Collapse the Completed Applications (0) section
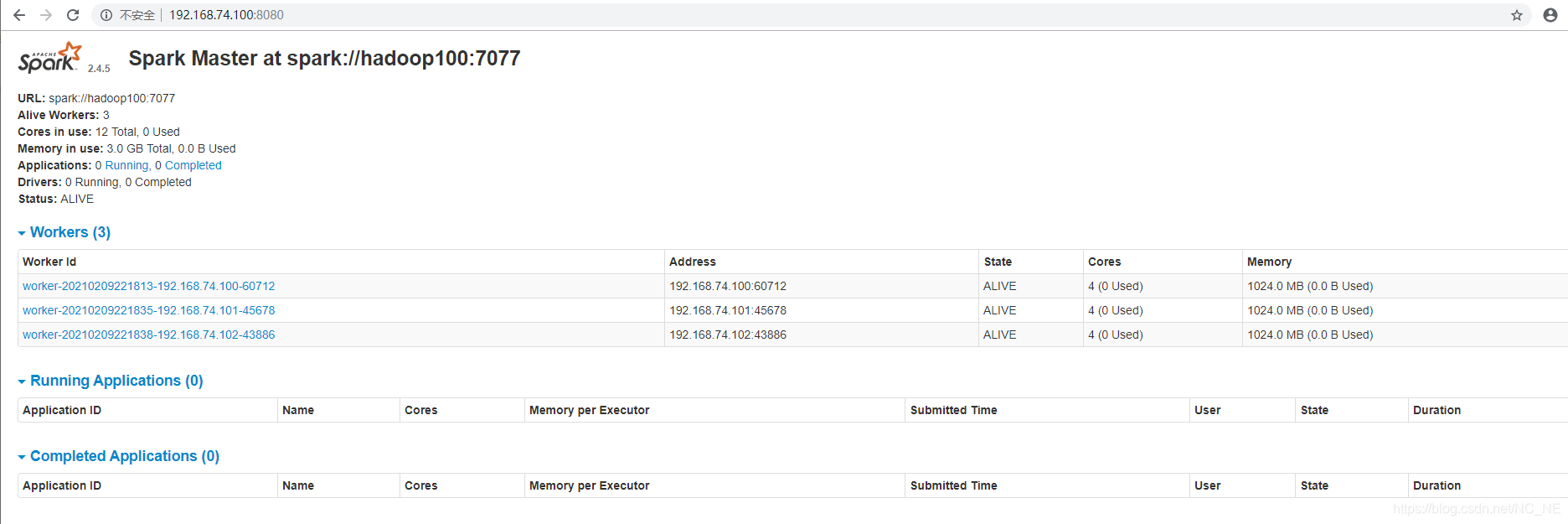 (119, 456)
